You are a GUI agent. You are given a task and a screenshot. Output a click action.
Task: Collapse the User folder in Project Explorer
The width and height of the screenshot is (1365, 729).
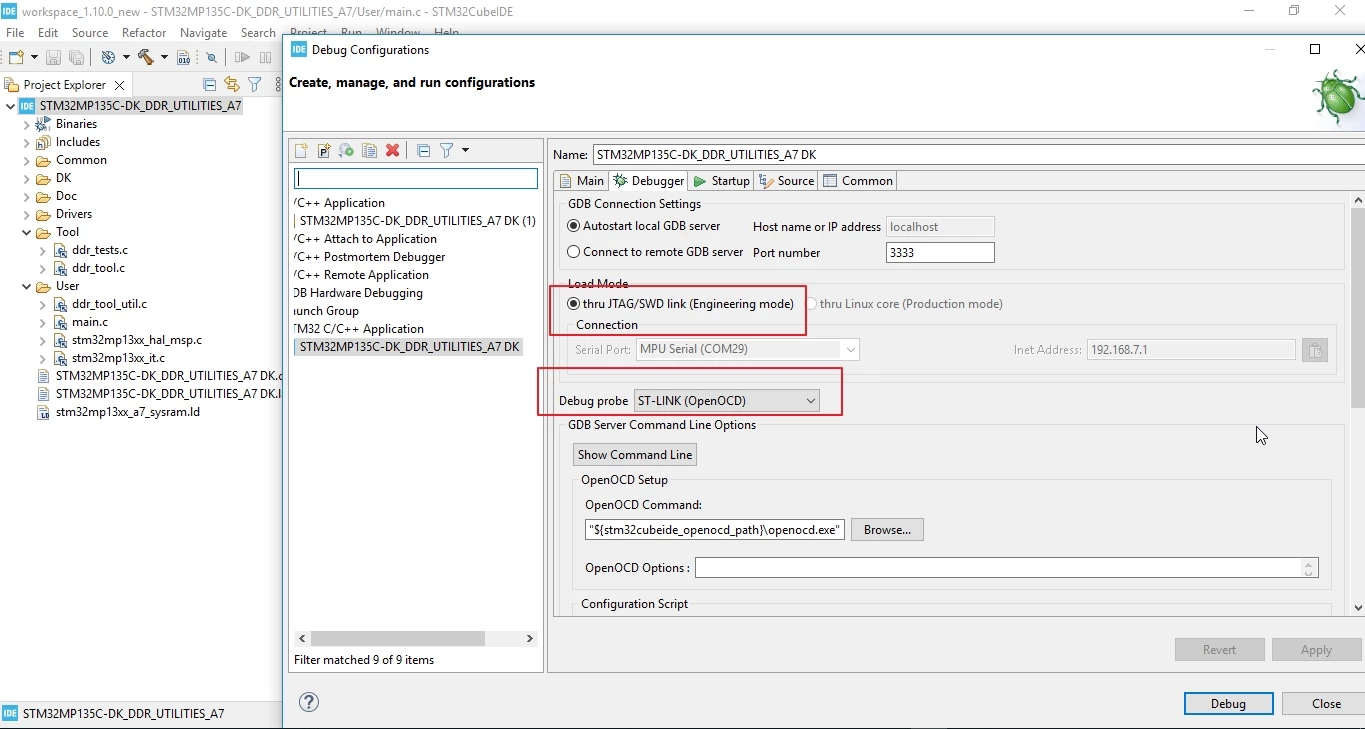pos(27,286)
